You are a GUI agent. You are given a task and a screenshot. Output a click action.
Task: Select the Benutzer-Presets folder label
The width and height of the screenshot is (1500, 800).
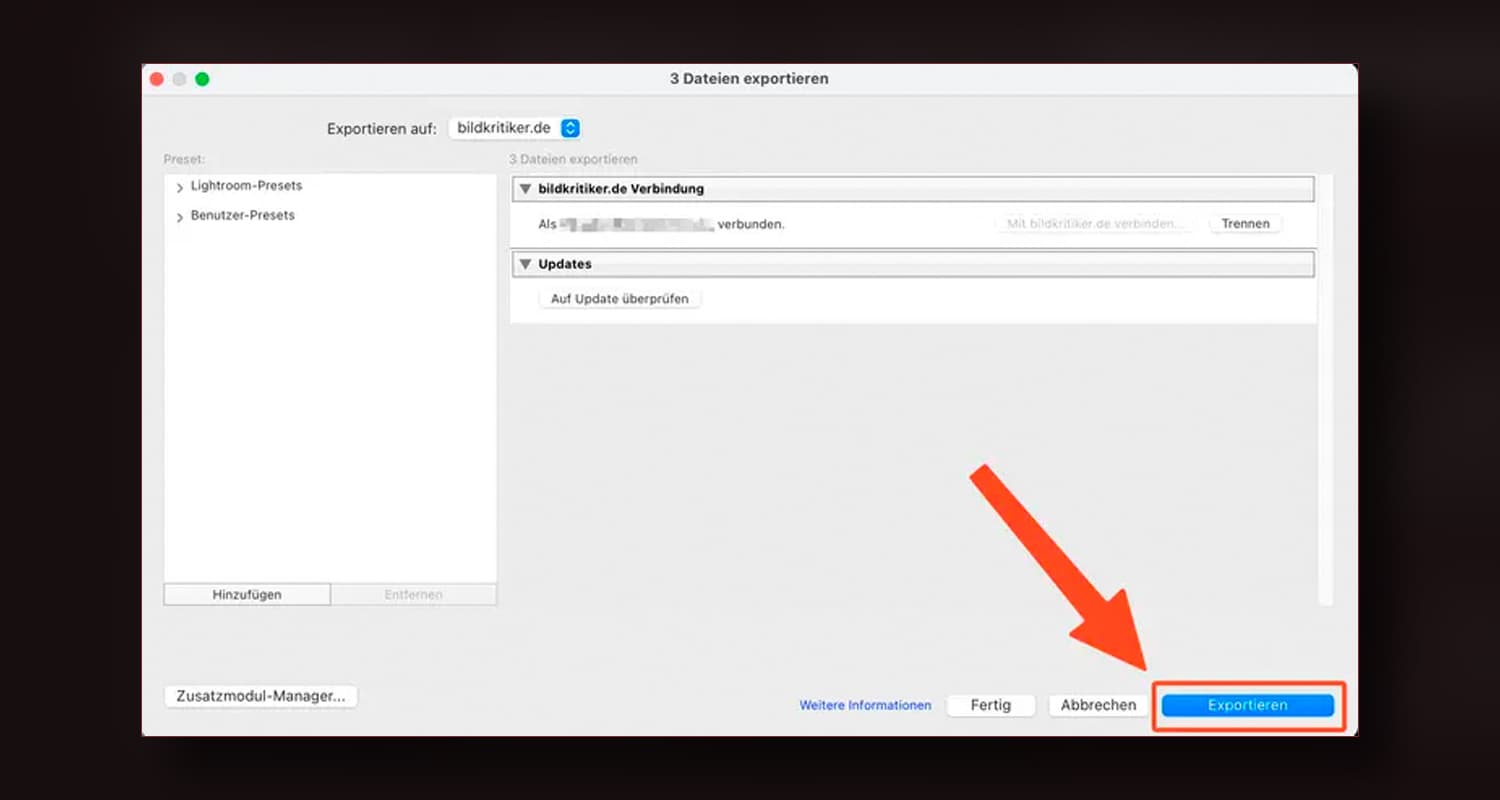coord(242,215)
